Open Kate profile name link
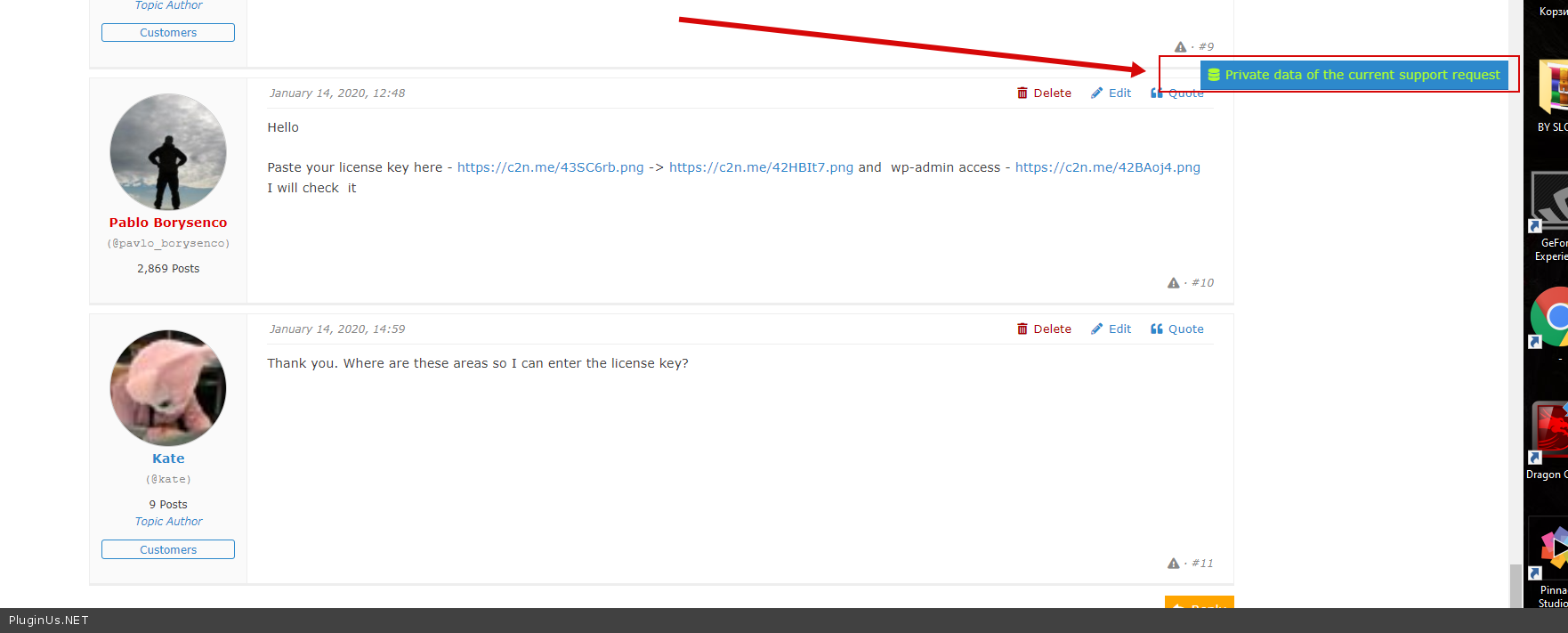The width and height of the screenshot is (1568, 633). (x=168, y=459)
